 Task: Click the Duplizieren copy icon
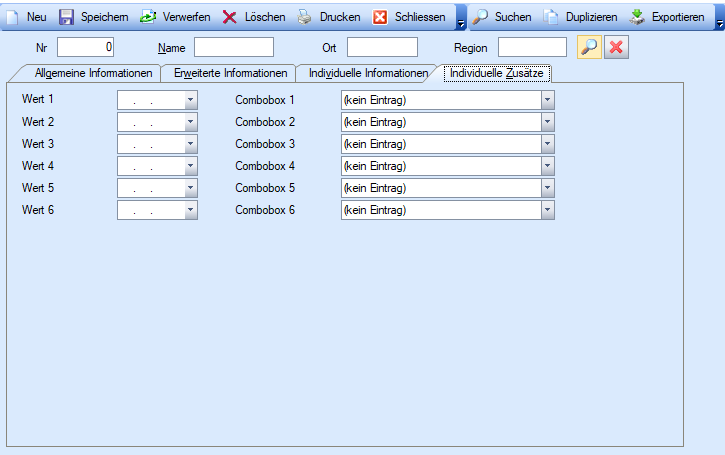click(551, 17)
